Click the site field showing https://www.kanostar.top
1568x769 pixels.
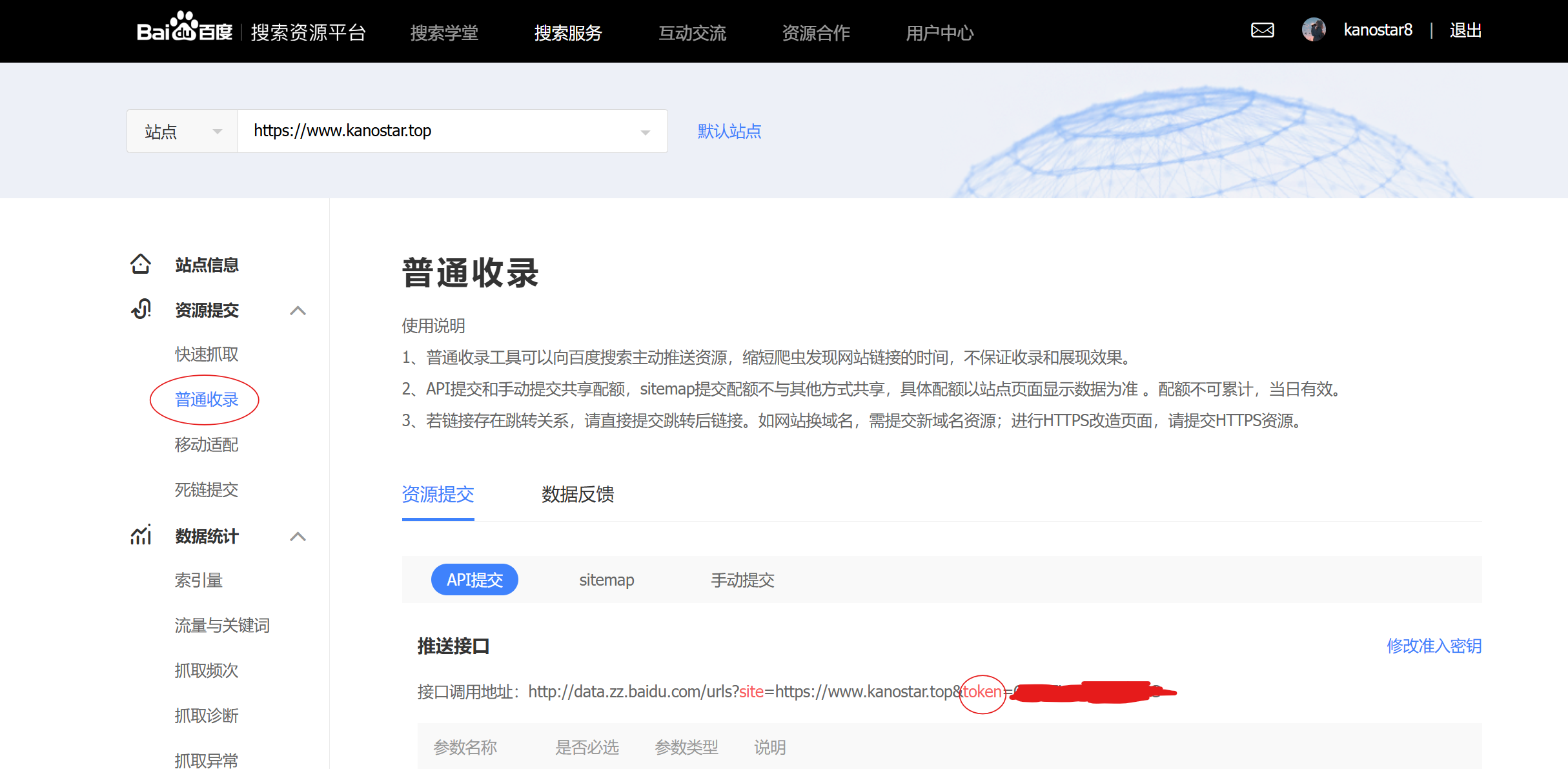coord(453,131)
